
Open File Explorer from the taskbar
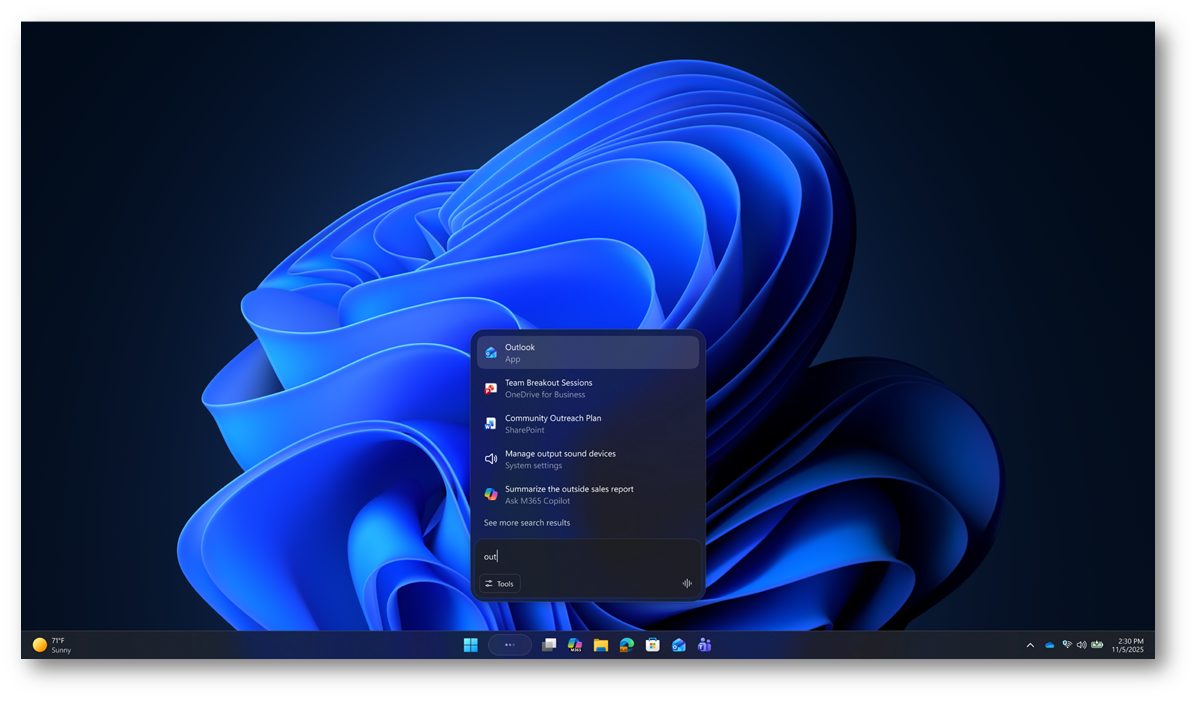pos(601,645)
